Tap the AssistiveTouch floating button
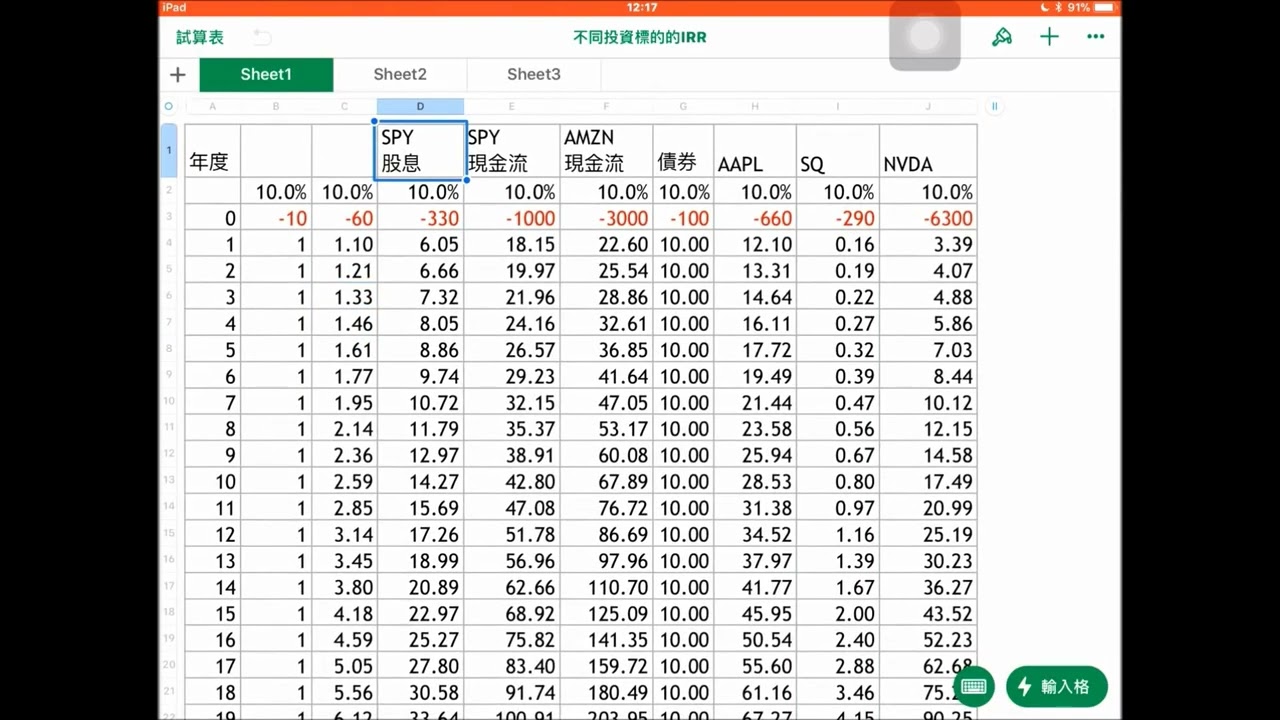The image size is (1280, 720). 925,36
